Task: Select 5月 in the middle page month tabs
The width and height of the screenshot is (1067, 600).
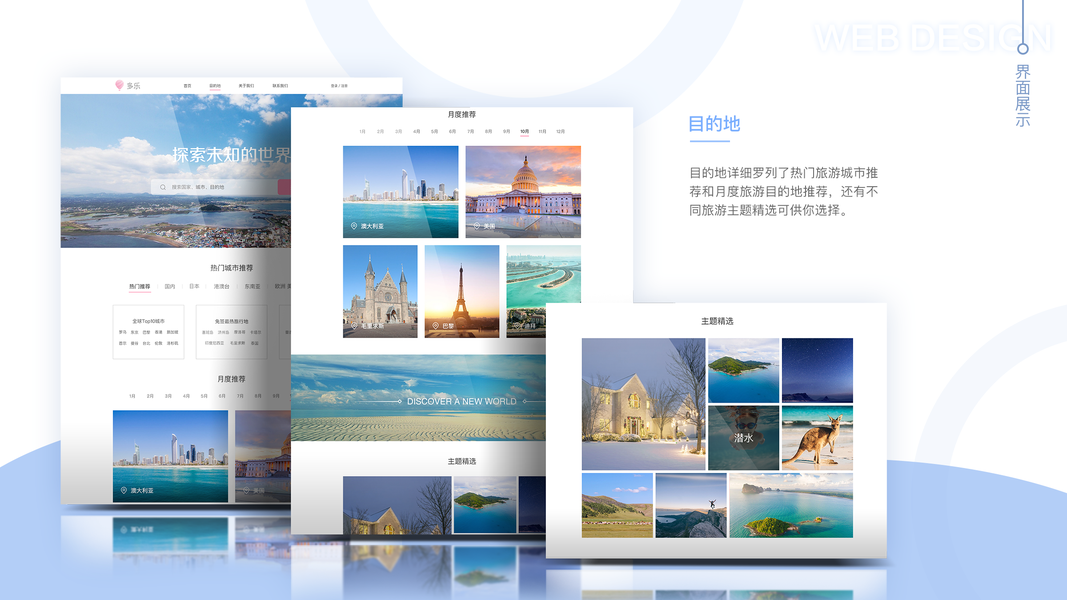Action: click(x=434, y=131)
